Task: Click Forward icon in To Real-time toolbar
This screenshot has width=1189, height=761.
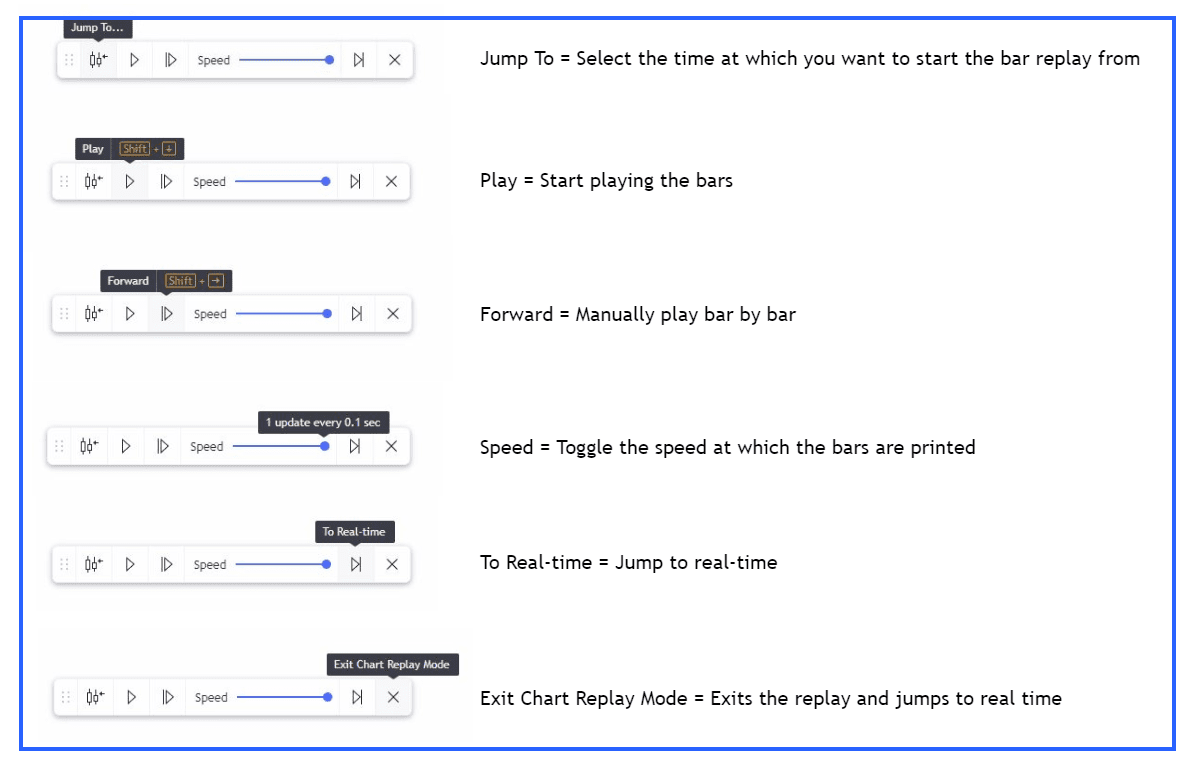Action: pos(167,565)
